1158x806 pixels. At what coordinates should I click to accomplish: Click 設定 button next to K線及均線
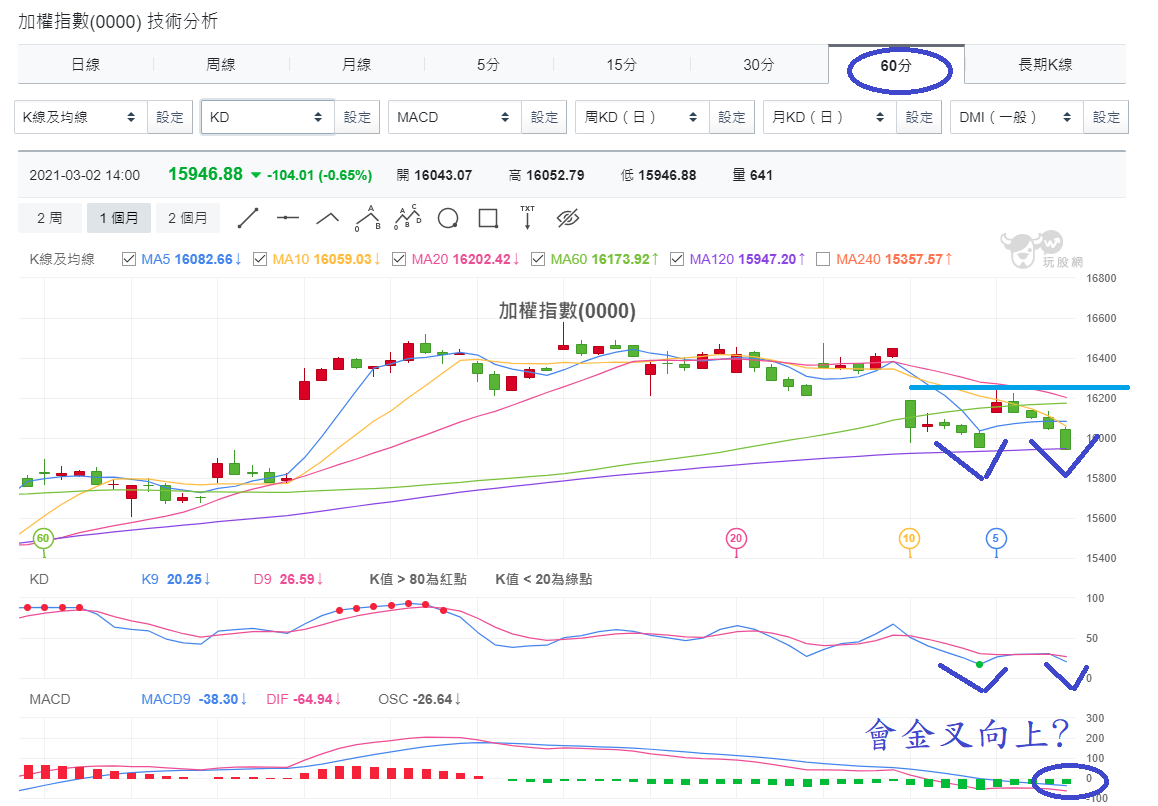(170, 117)
